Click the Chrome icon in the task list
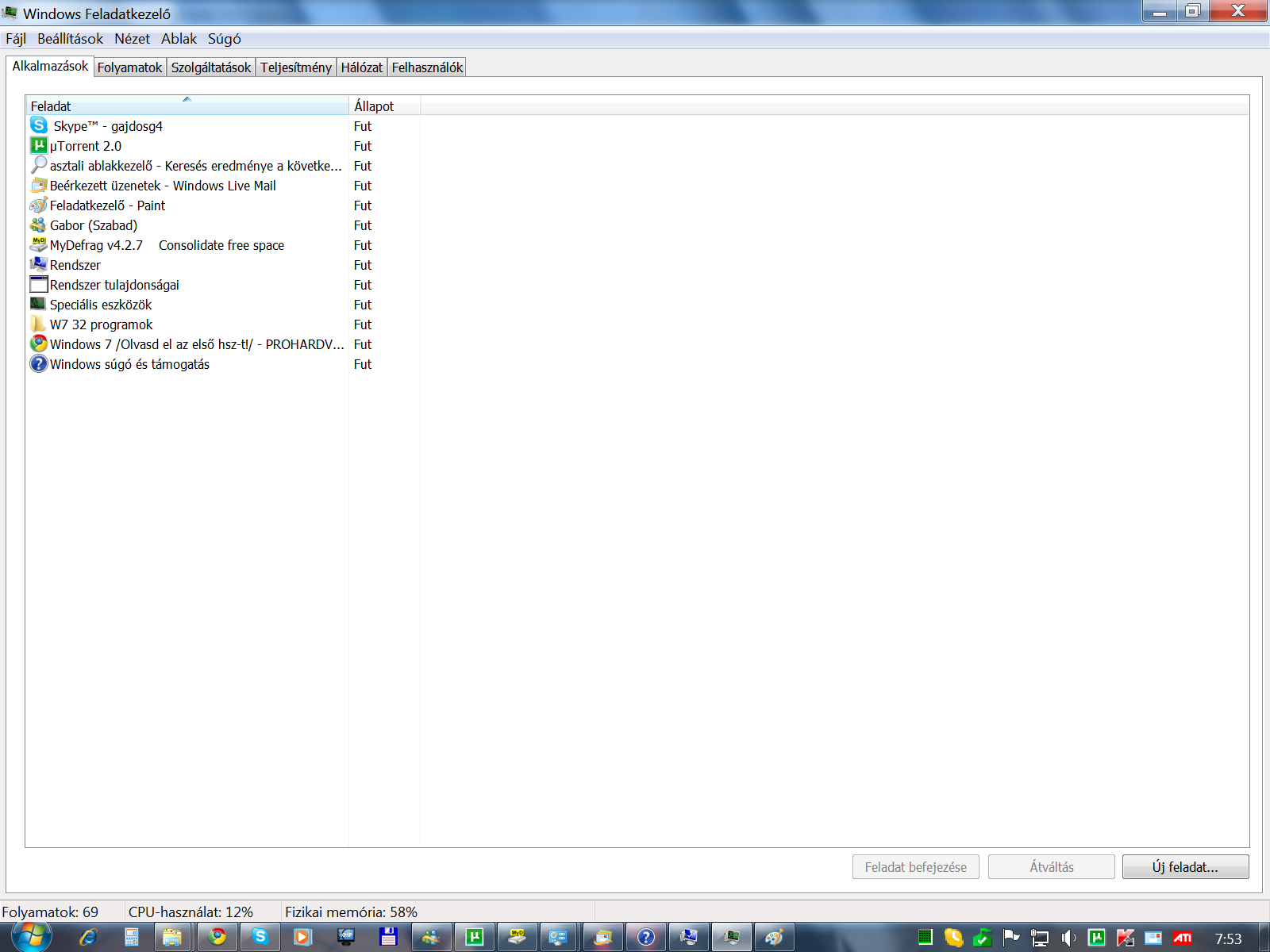Screen dimensions: 1270x952 coord(39,344)
